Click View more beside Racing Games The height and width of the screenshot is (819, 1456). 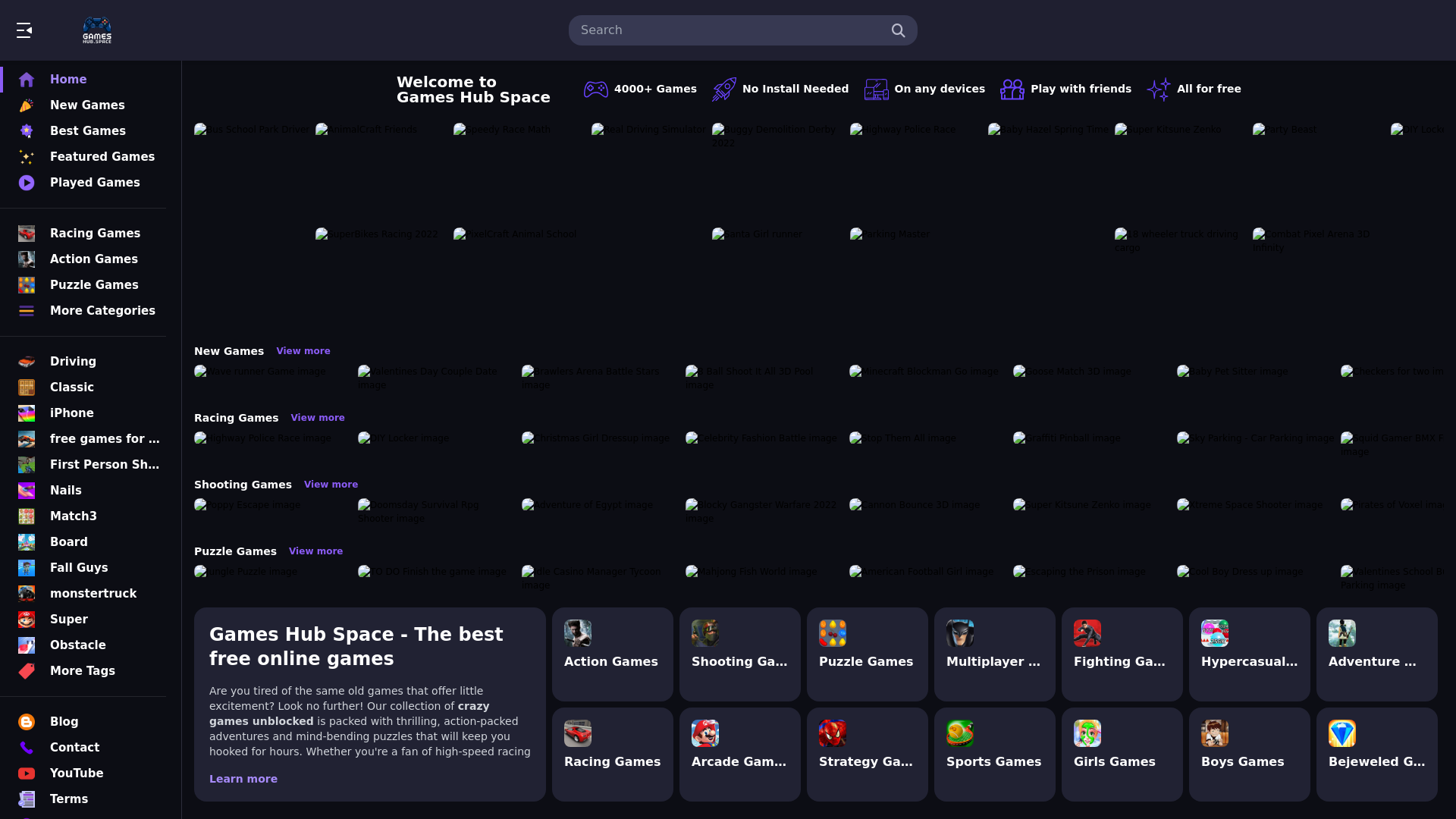tap(318, 418)
